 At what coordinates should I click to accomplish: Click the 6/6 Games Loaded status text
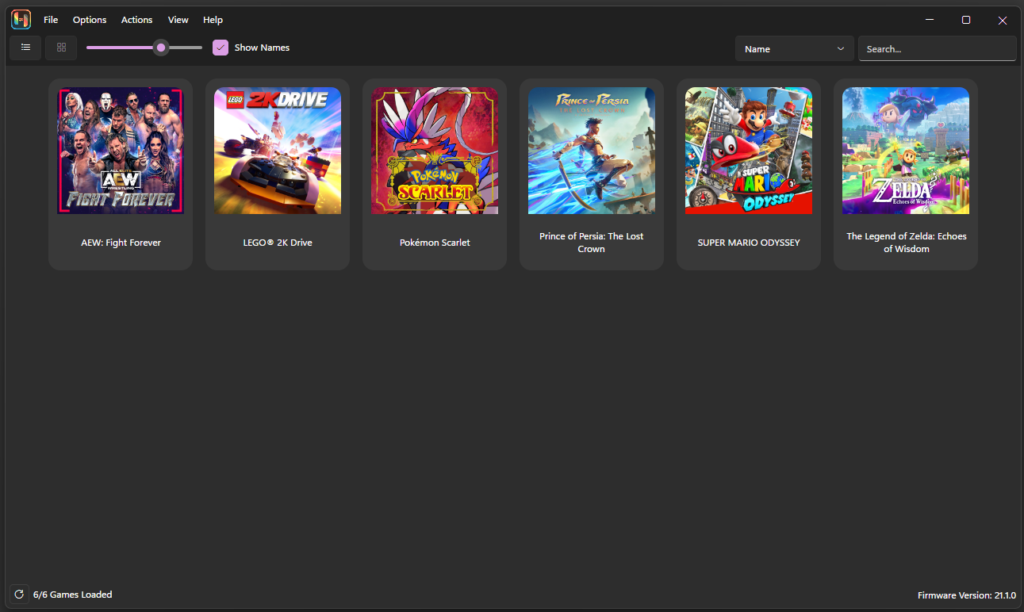coord(72,594)
